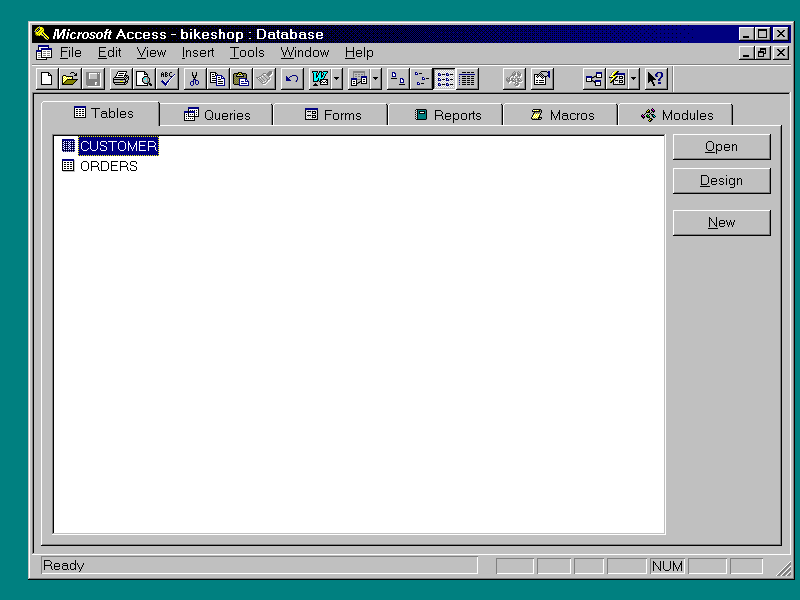Click the Print toolbar icon

(x=120, y=79)
